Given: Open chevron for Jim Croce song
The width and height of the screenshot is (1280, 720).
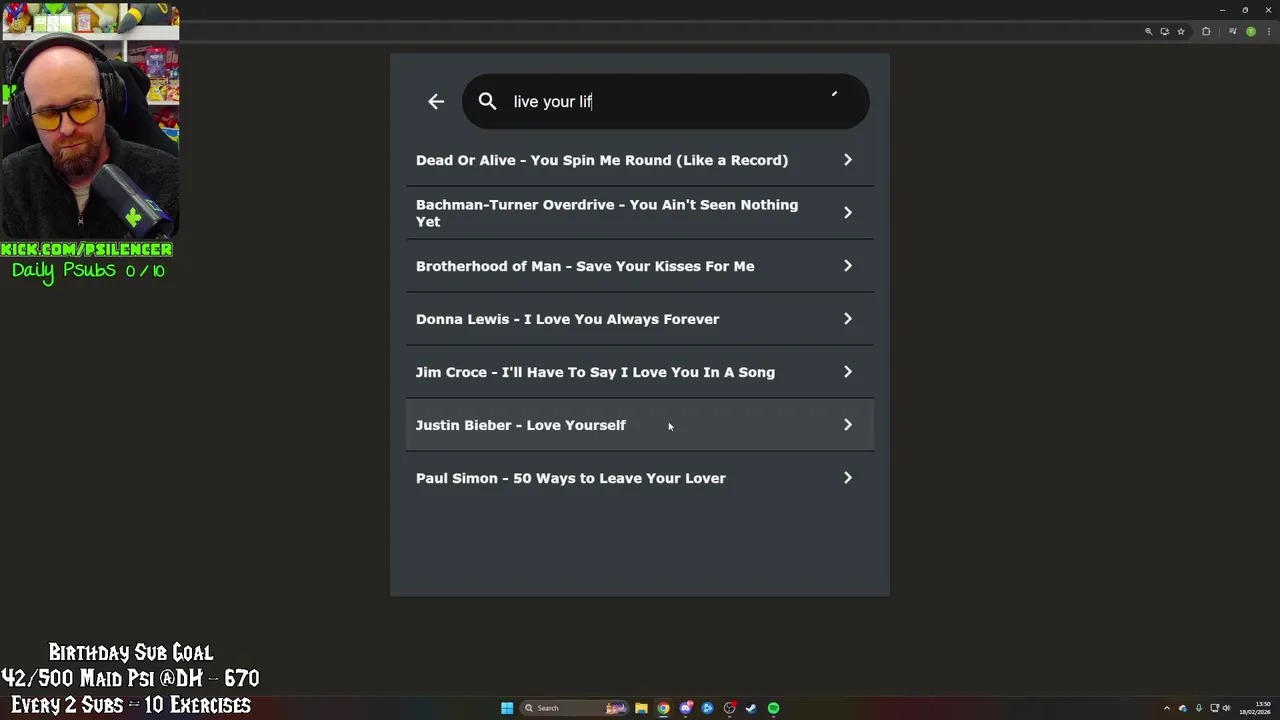Looking at the screenshot, I should (848, 372).
